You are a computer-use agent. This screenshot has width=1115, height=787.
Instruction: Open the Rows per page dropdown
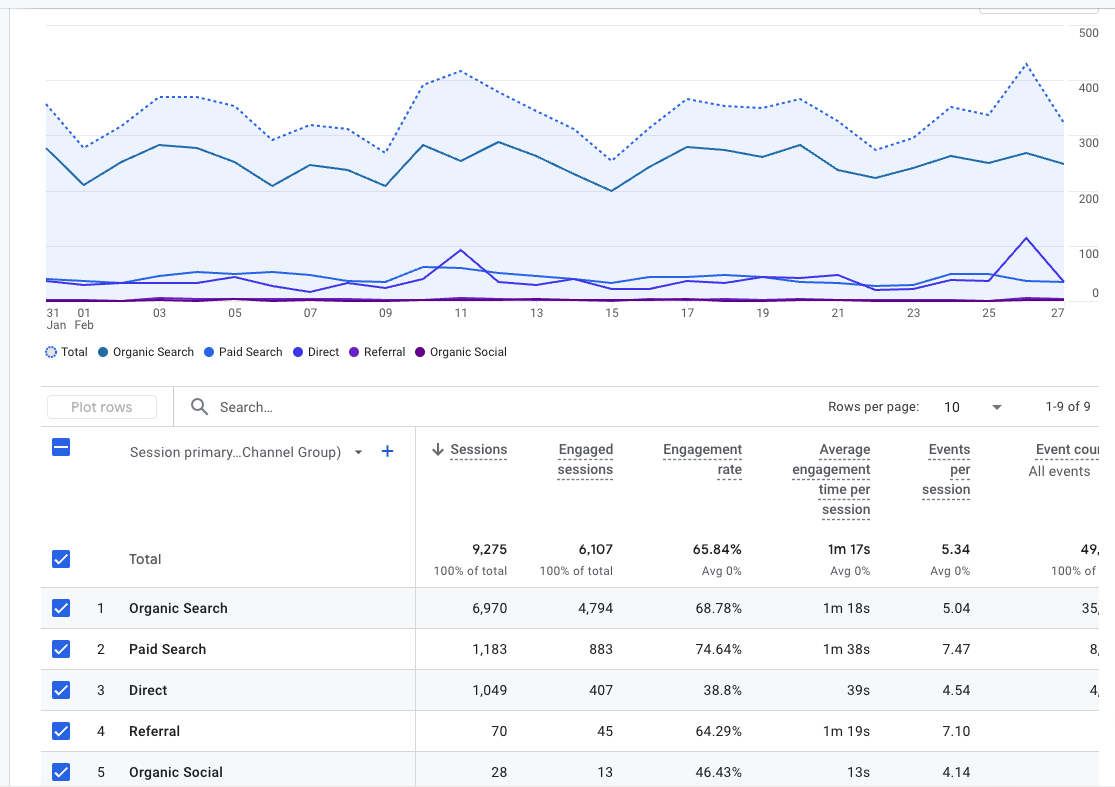(973, 407)
